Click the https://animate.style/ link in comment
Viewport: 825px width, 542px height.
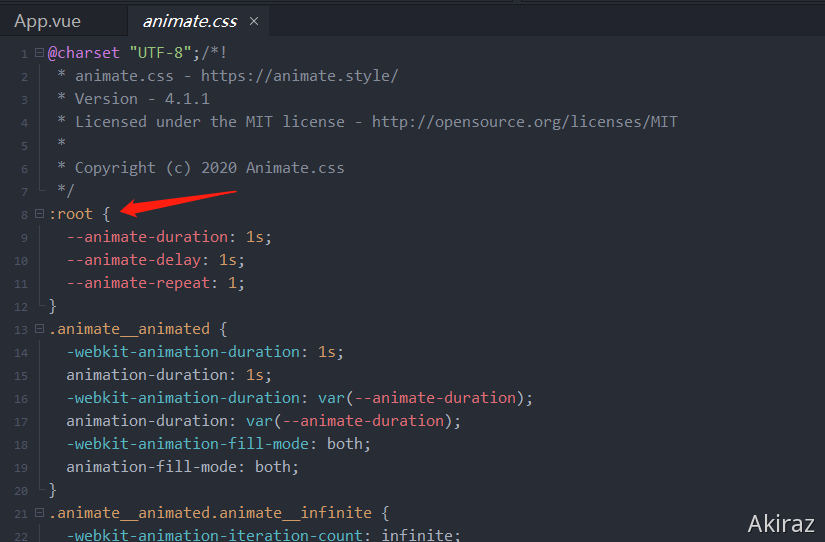point(299,76)
